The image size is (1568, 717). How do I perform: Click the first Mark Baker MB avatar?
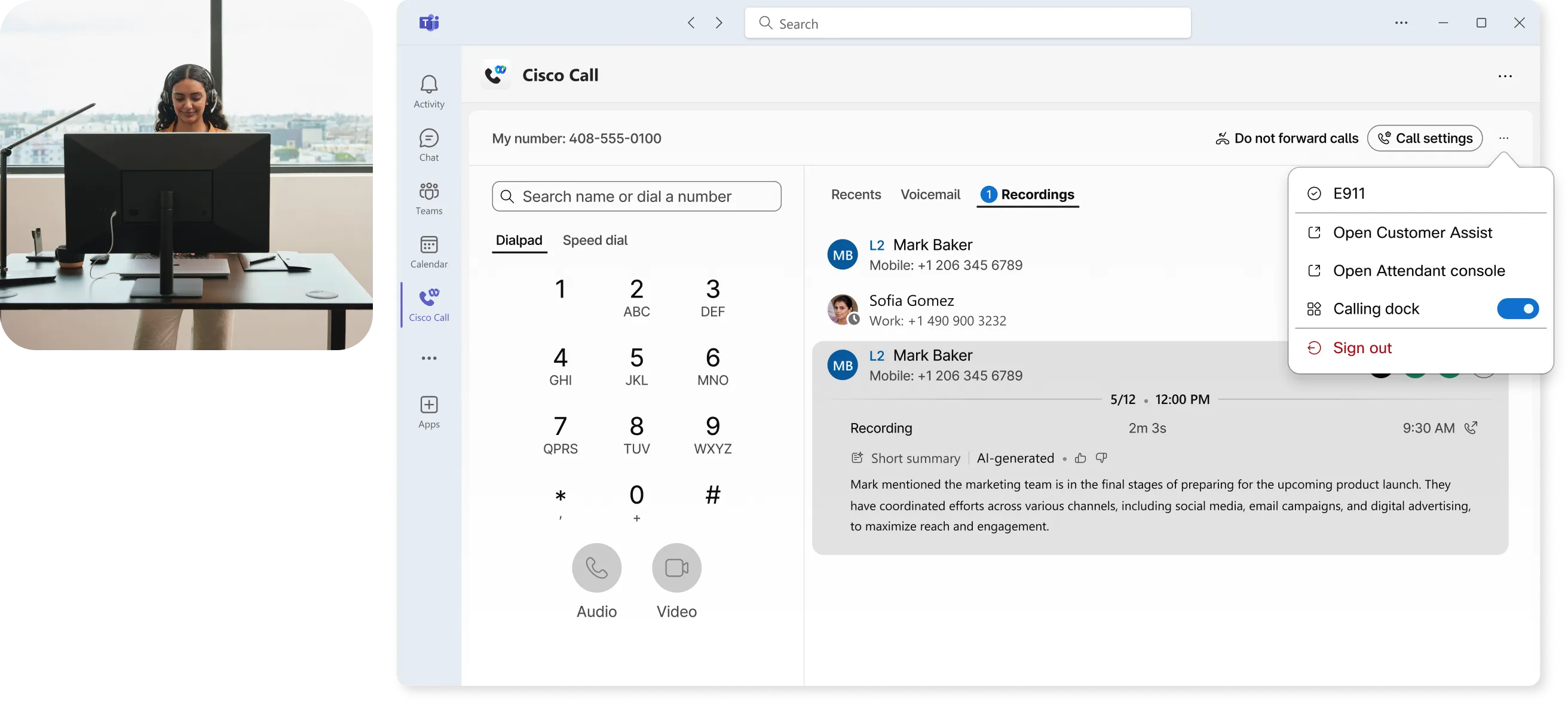click(843, 255)
